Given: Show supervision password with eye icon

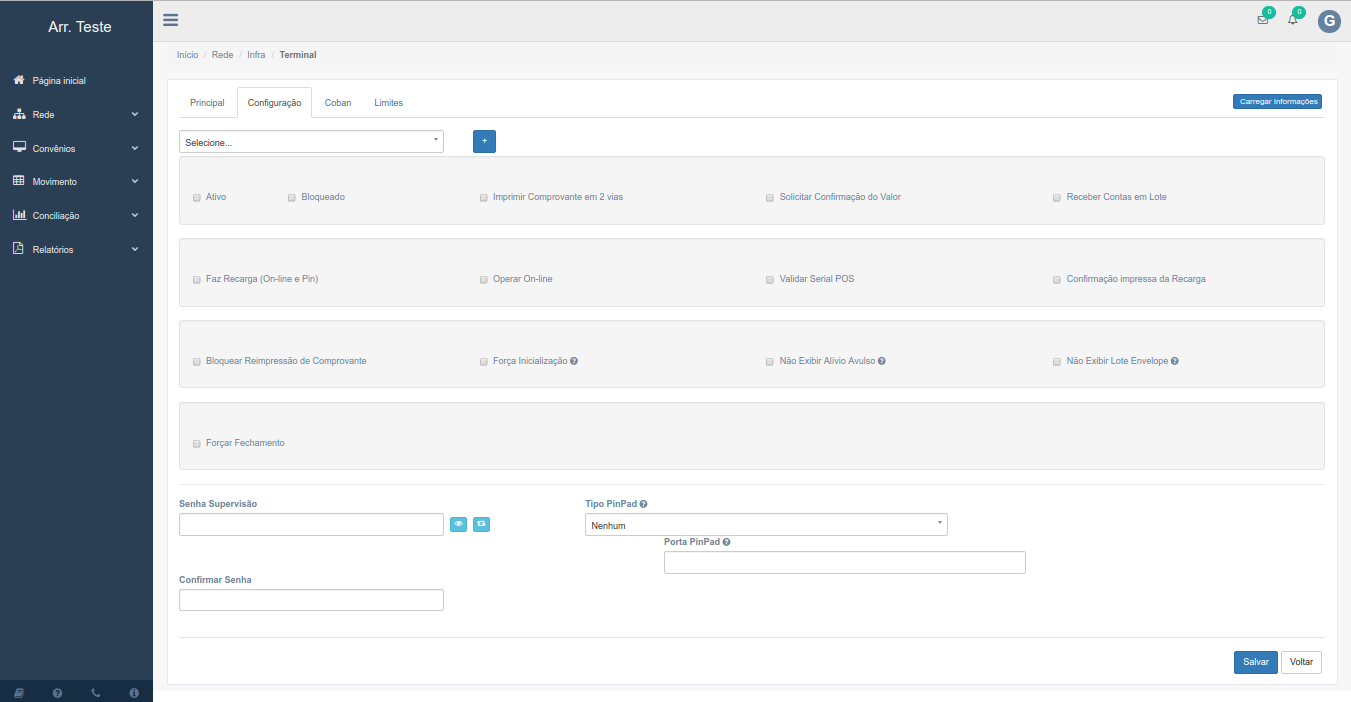Looking at the screenshot, I should (x=458, y=524).
